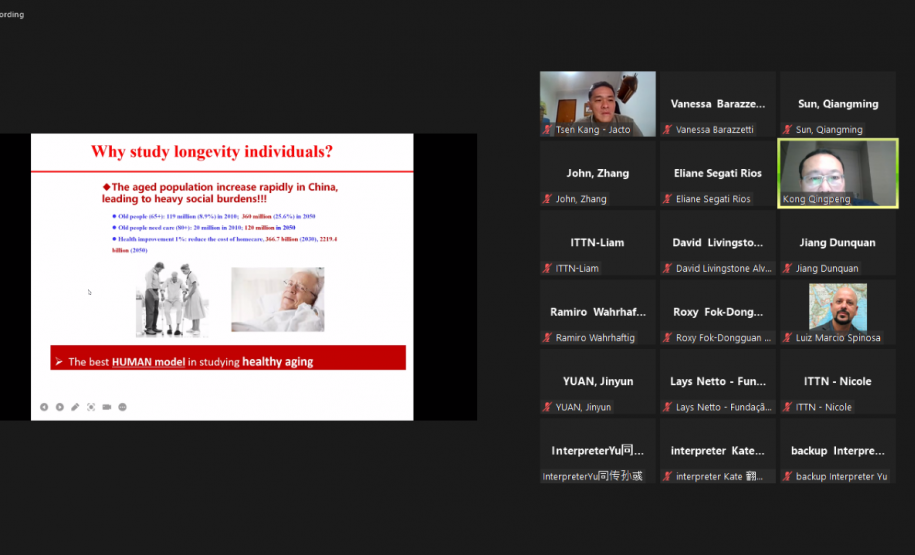Select the Eliane Segati Rios participant tile
915x555 pixels.
[x=717, y=173]
